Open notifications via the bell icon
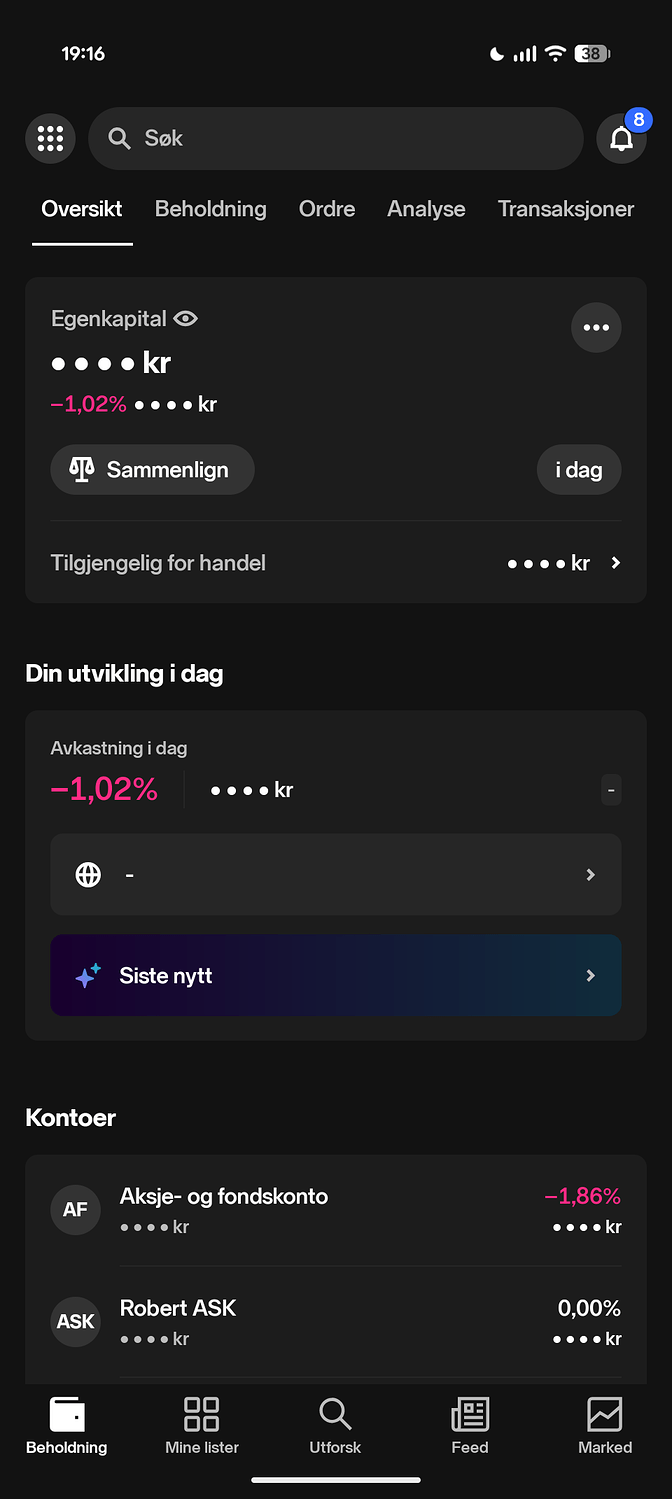 tap(621, 138)
